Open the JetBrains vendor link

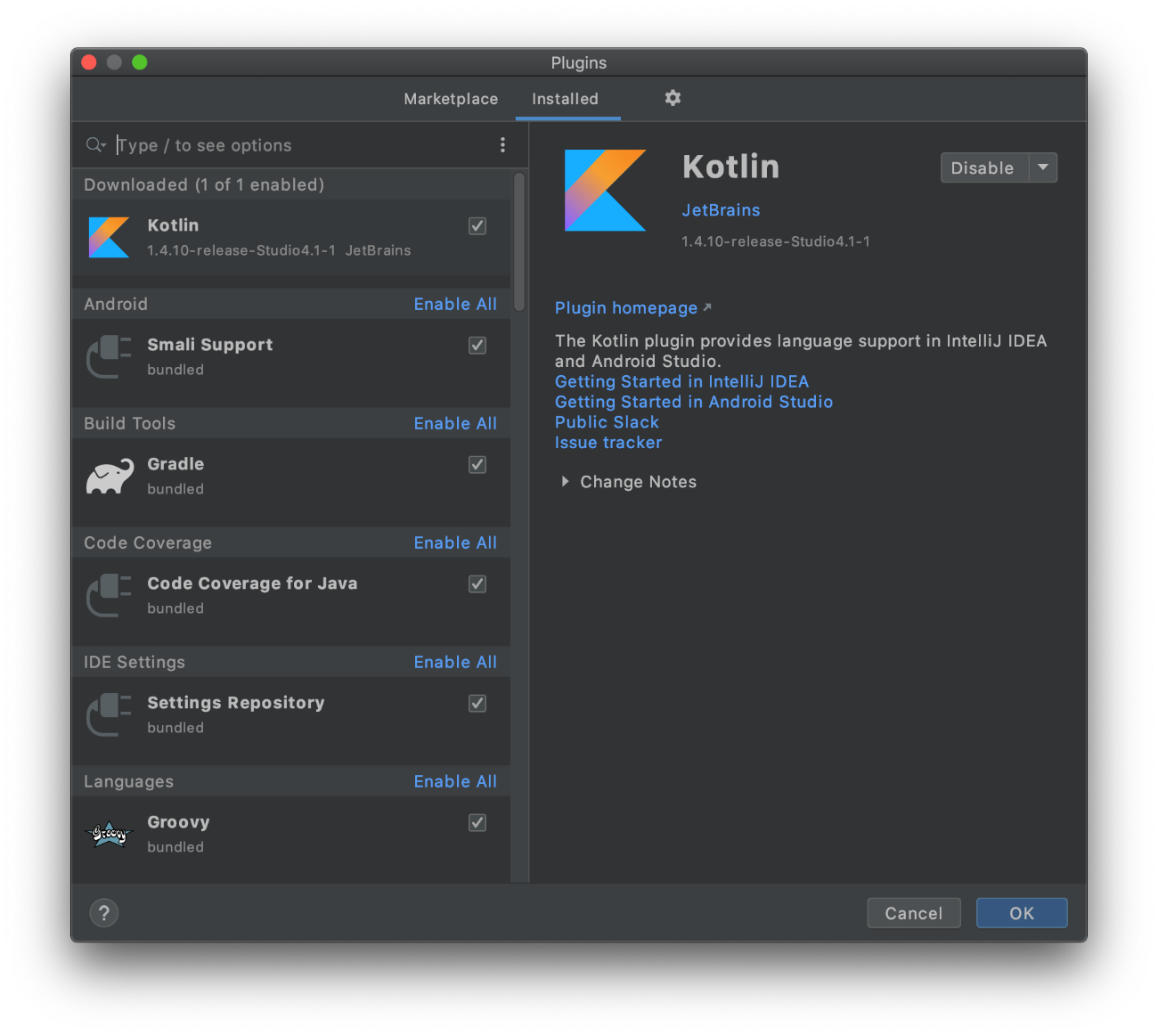(721, 210)
